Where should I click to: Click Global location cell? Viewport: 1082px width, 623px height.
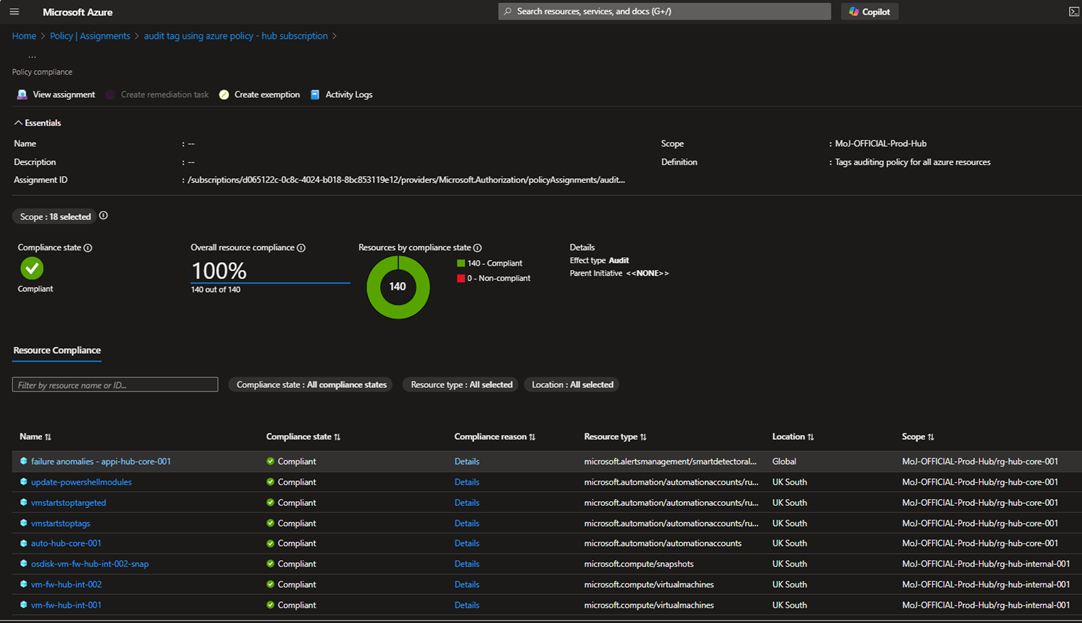point(784,462)
